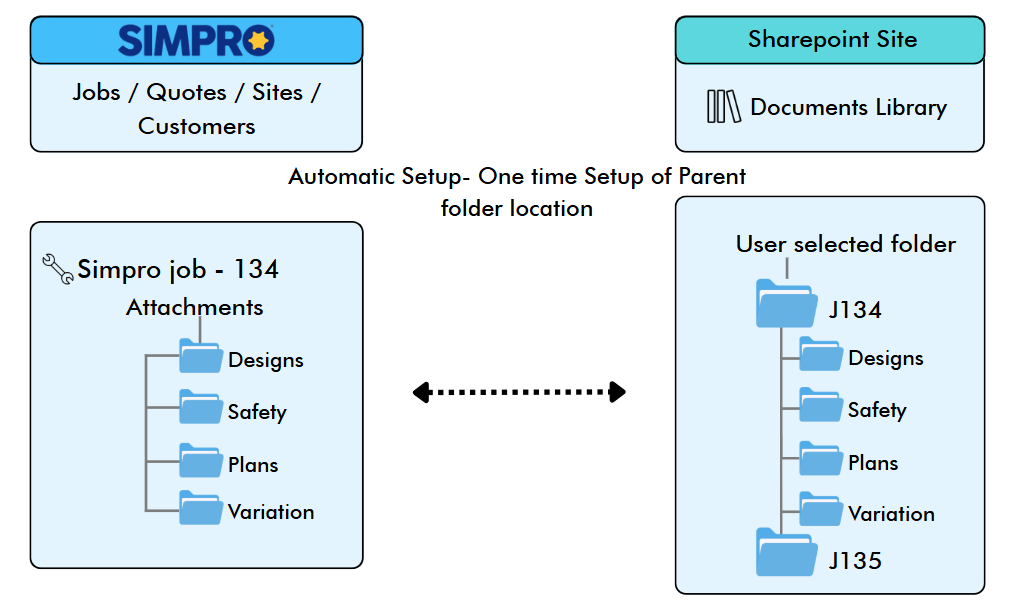Click the Plans folder icon inside SharePoint J134
The height and width of the screenshot is (604, 1028).
[821, 458]
